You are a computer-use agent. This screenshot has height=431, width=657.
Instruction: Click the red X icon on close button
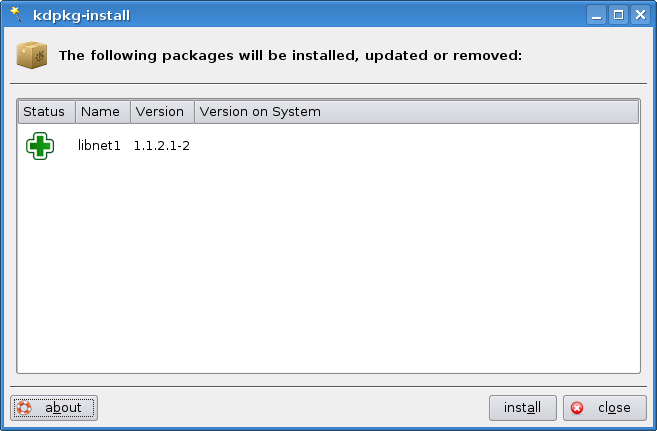(577, 408)
